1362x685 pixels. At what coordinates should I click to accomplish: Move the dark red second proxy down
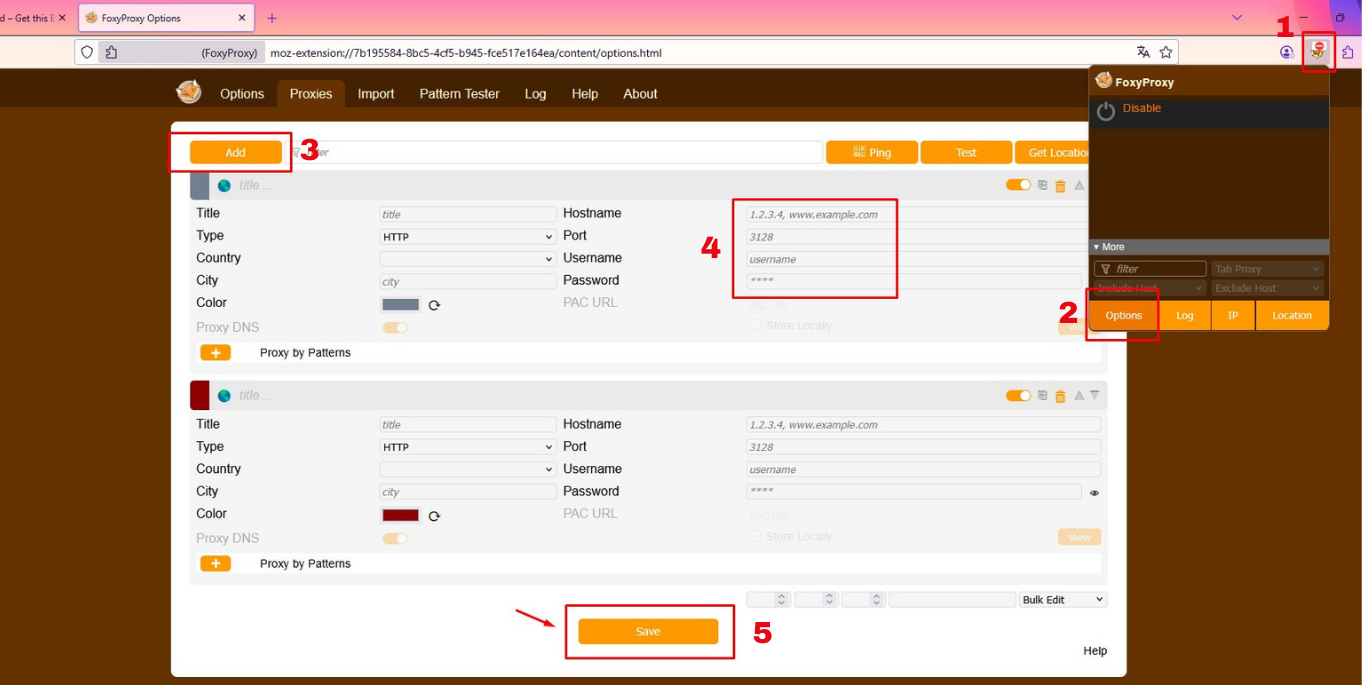[1094, 396]
